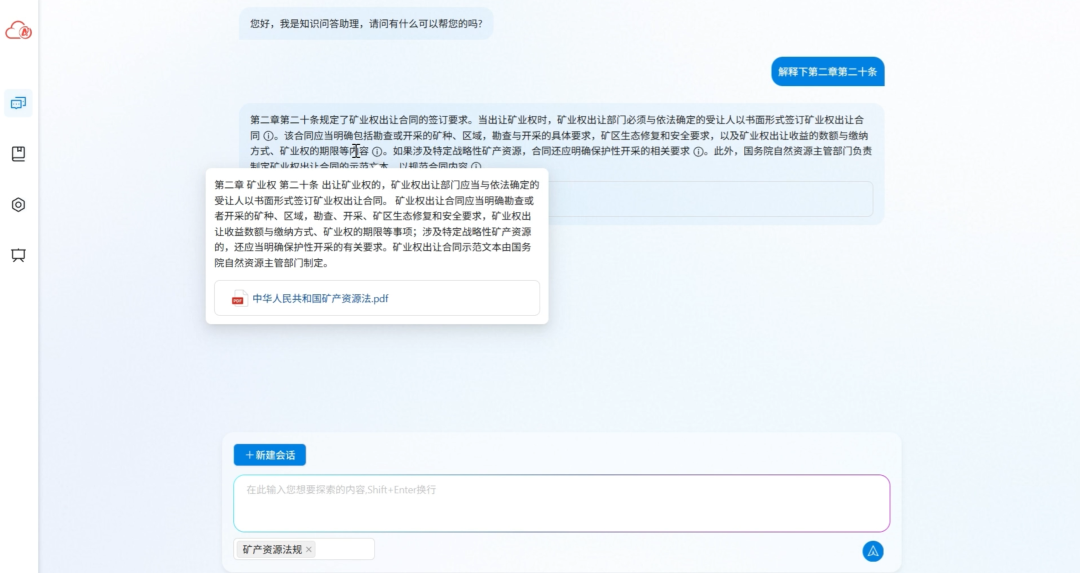Viewport: 1080px width, 573px height.
Task: Click the round blue send button
Action: tap(873, 551)
